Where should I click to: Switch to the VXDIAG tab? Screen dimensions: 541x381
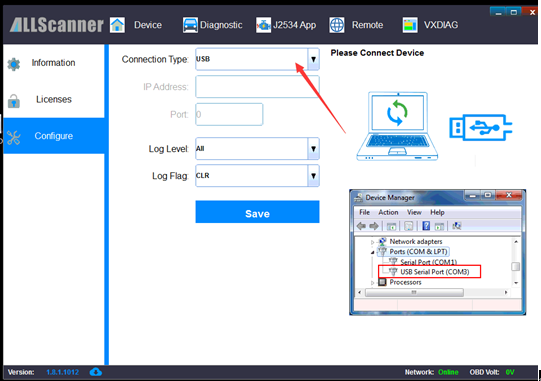pos(441,25)
